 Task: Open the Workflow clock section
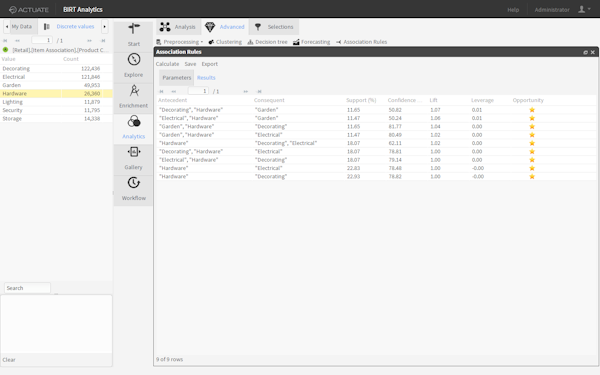pos(134,189)
